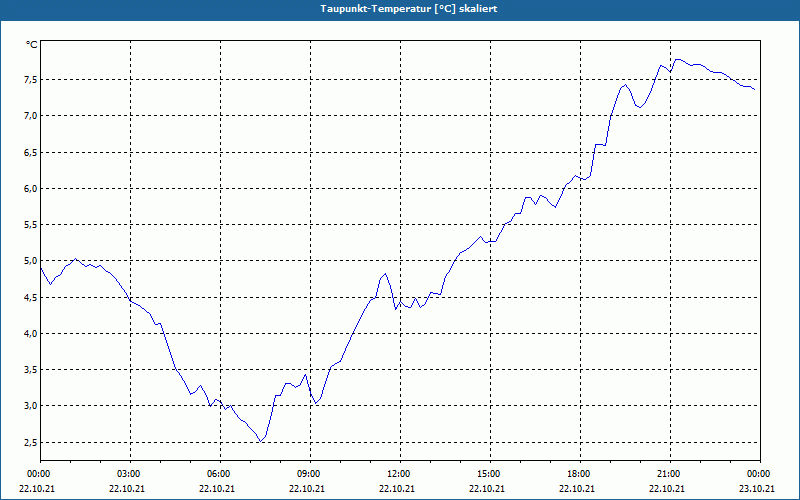Click the 22.10.21 date under 03:00
Screen dimensions: 800x500
click(127, 488)
